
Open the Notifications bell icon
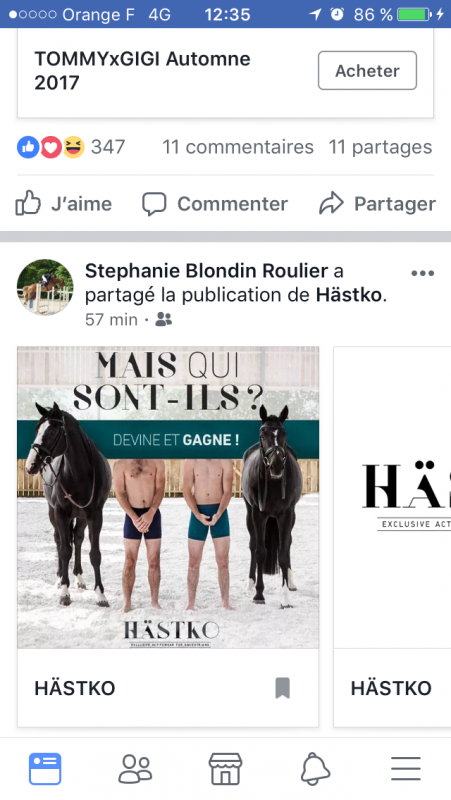click(x=315, y=769)
